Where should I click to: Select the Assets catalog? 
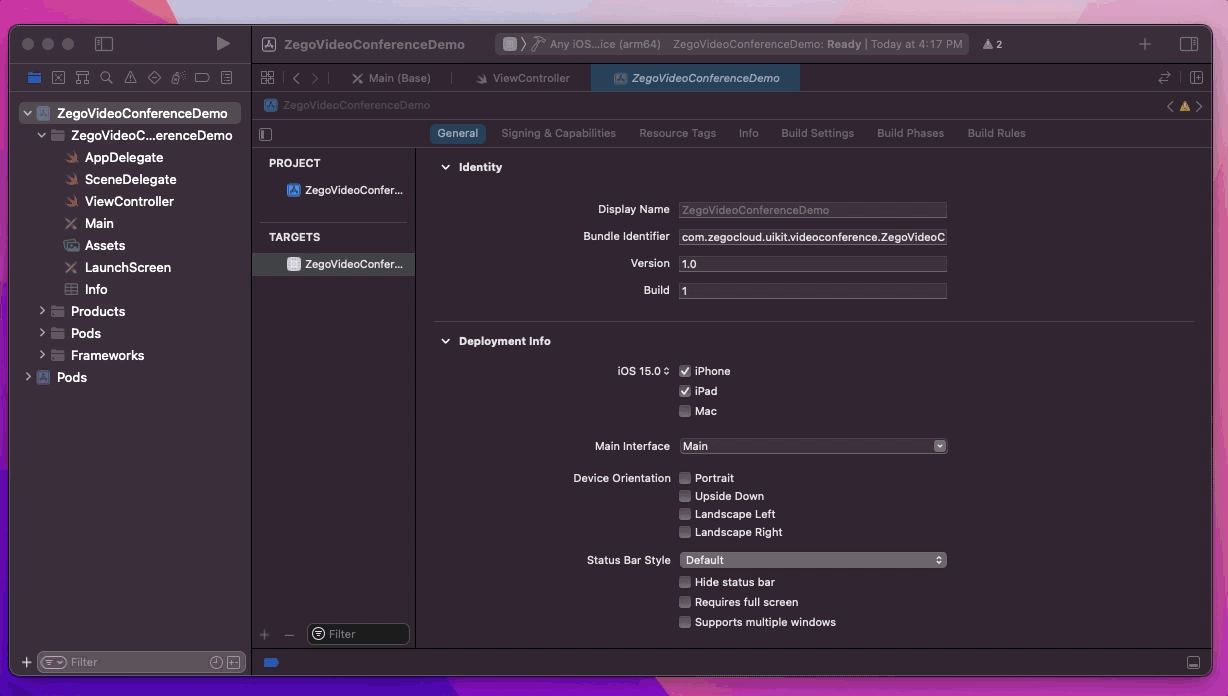pos(105,245)
